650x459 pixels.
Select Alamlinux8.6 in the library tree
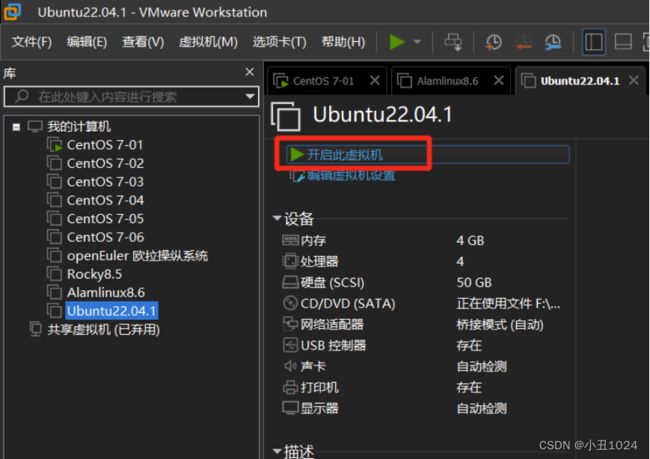click(106, 293)
